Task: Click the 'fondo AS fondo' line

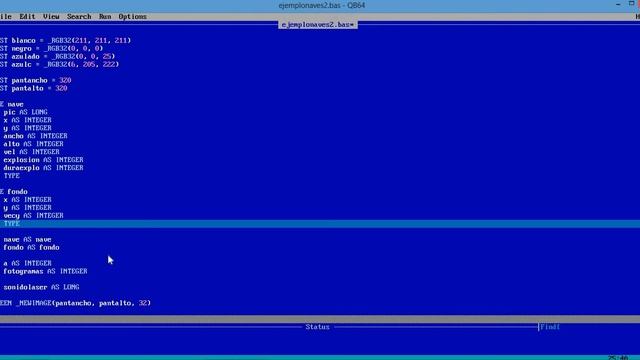Action: (x=31, y=247)
